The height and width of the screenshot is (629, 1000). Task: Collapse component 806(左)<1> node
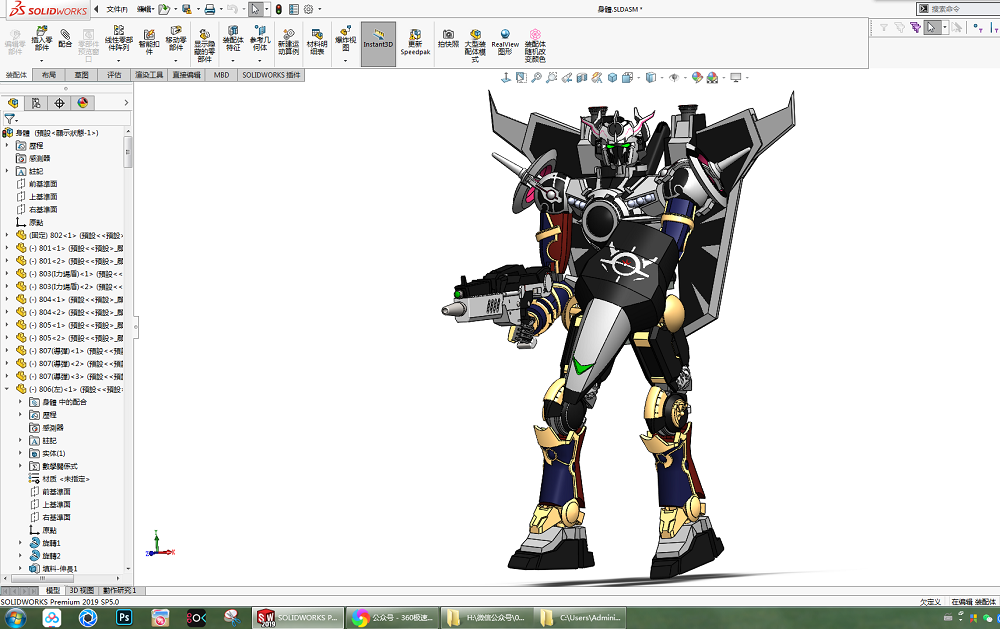[7, 388]
